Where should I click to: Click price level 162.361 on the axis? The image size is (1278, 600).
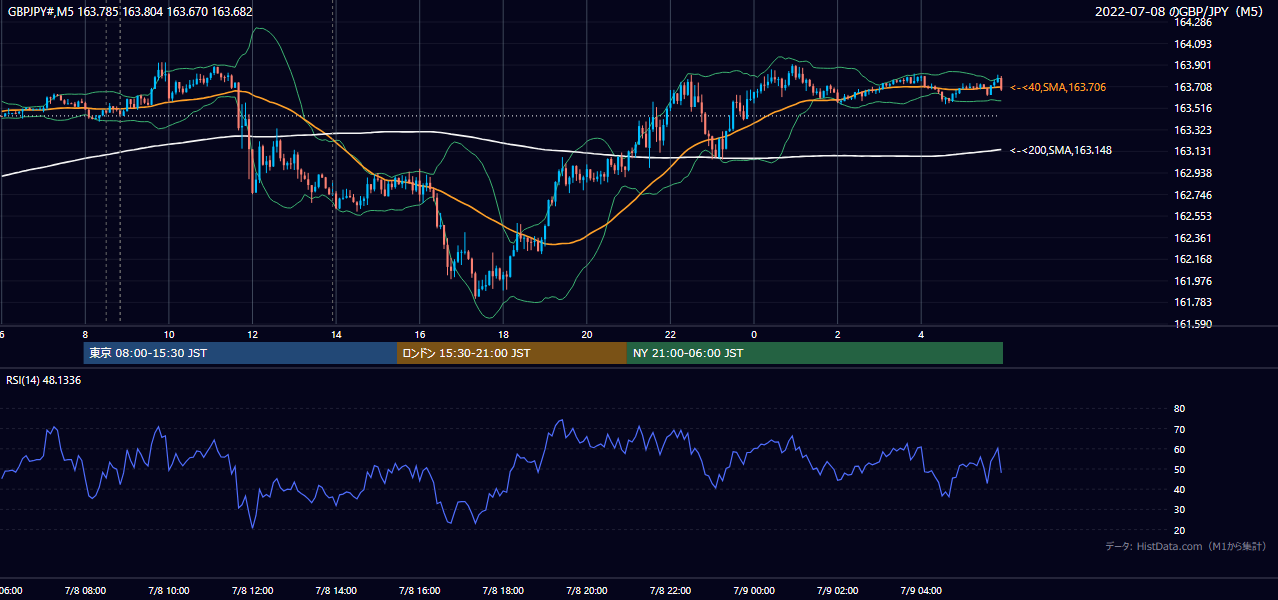click(x=1192, y=238)
